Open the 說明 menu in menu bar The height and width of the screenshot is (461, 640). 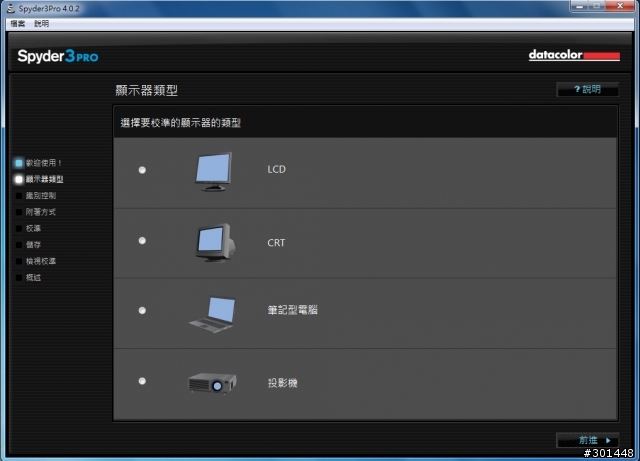[x=41, y=24]
